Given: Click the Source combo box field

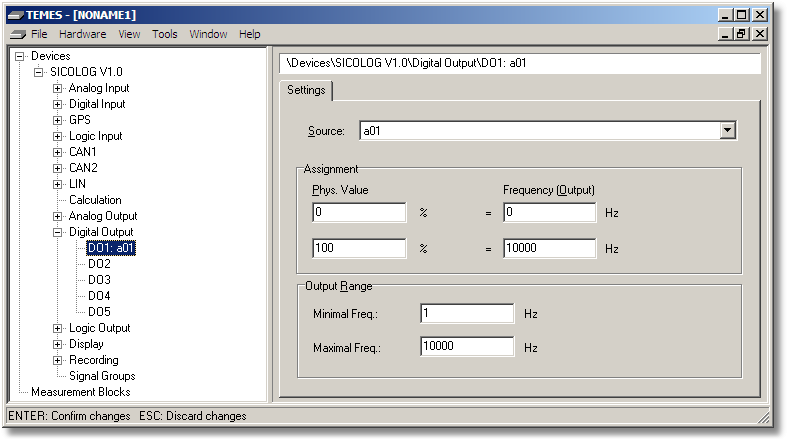Looking at the screenshot, I should (x=548, y=131).
